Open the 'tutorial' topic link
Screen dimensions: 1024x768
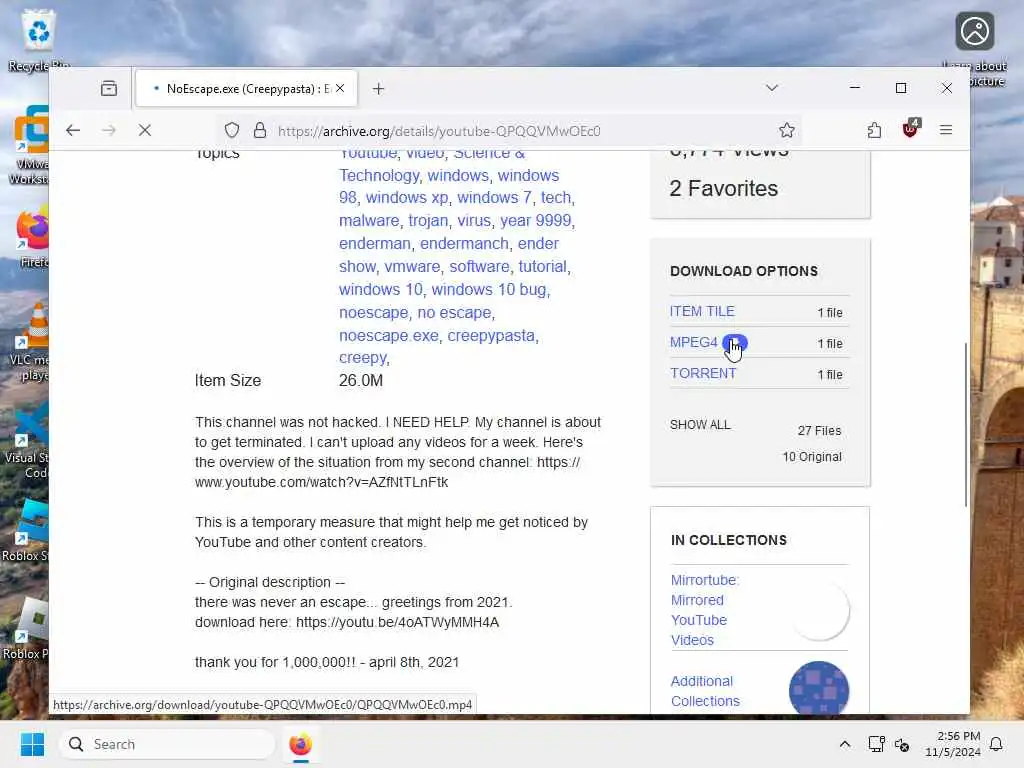click(543, 266)
